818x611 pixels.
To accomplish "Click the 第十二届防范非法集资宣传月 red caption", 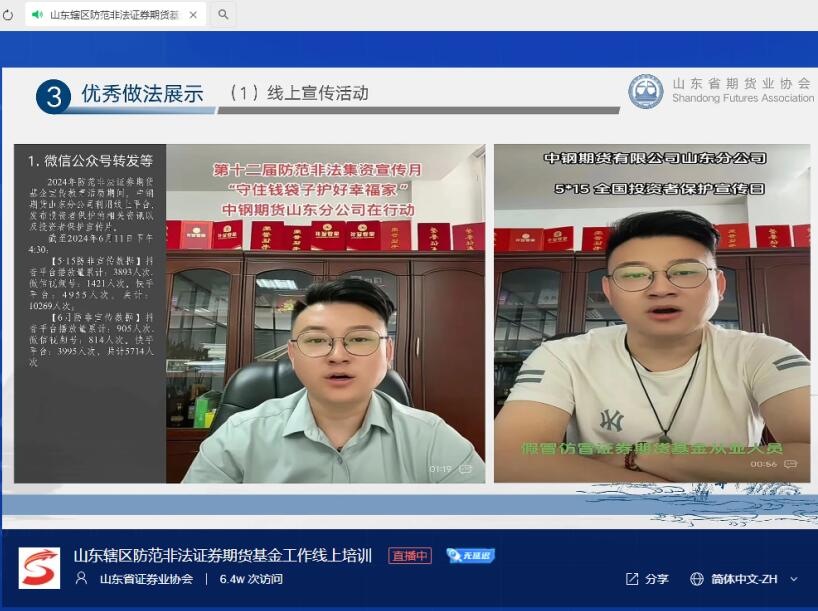I will click(318, 170).
